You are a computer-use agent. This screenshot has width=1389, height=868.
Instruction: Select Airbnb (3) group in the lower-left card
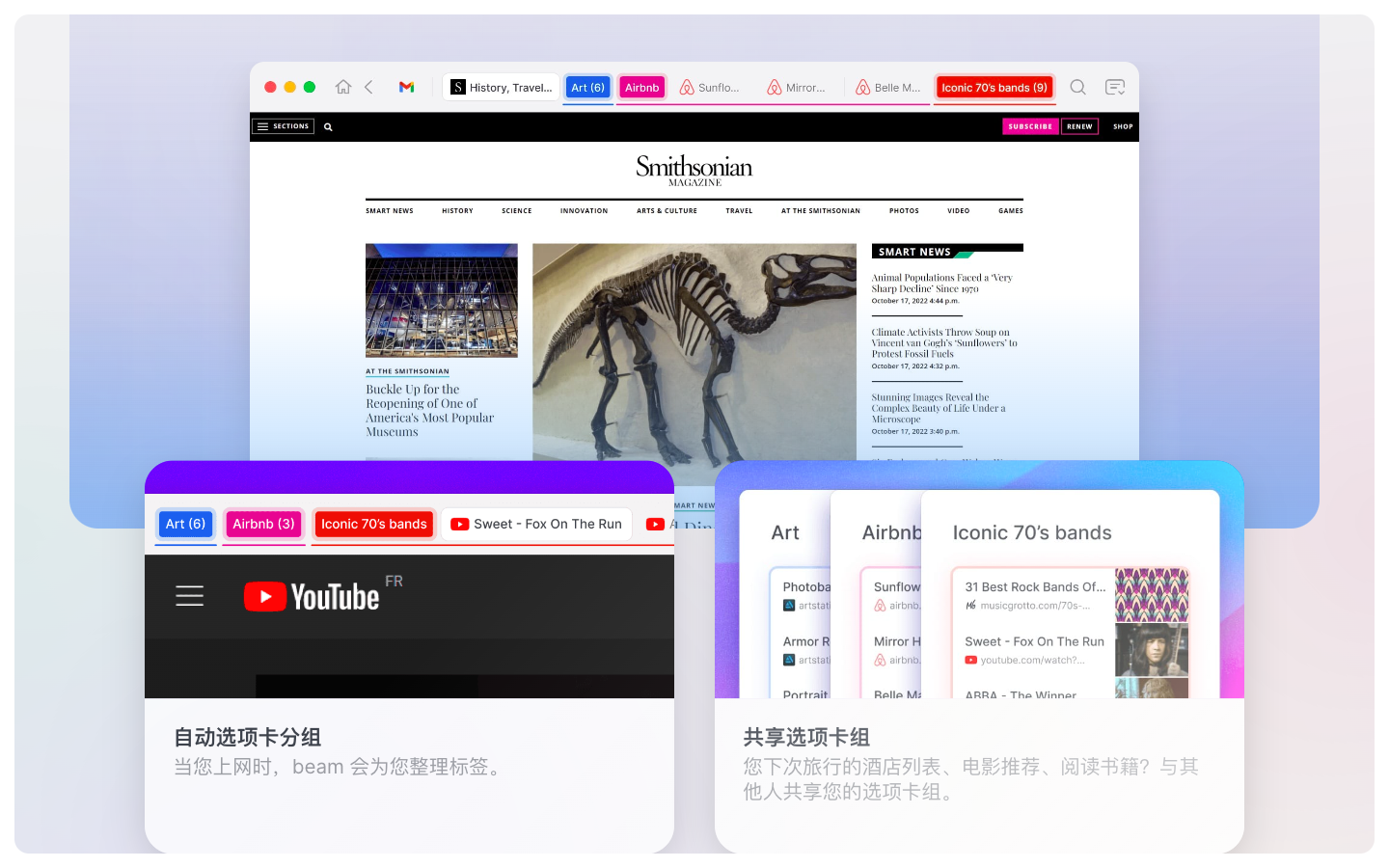(263, 524)
